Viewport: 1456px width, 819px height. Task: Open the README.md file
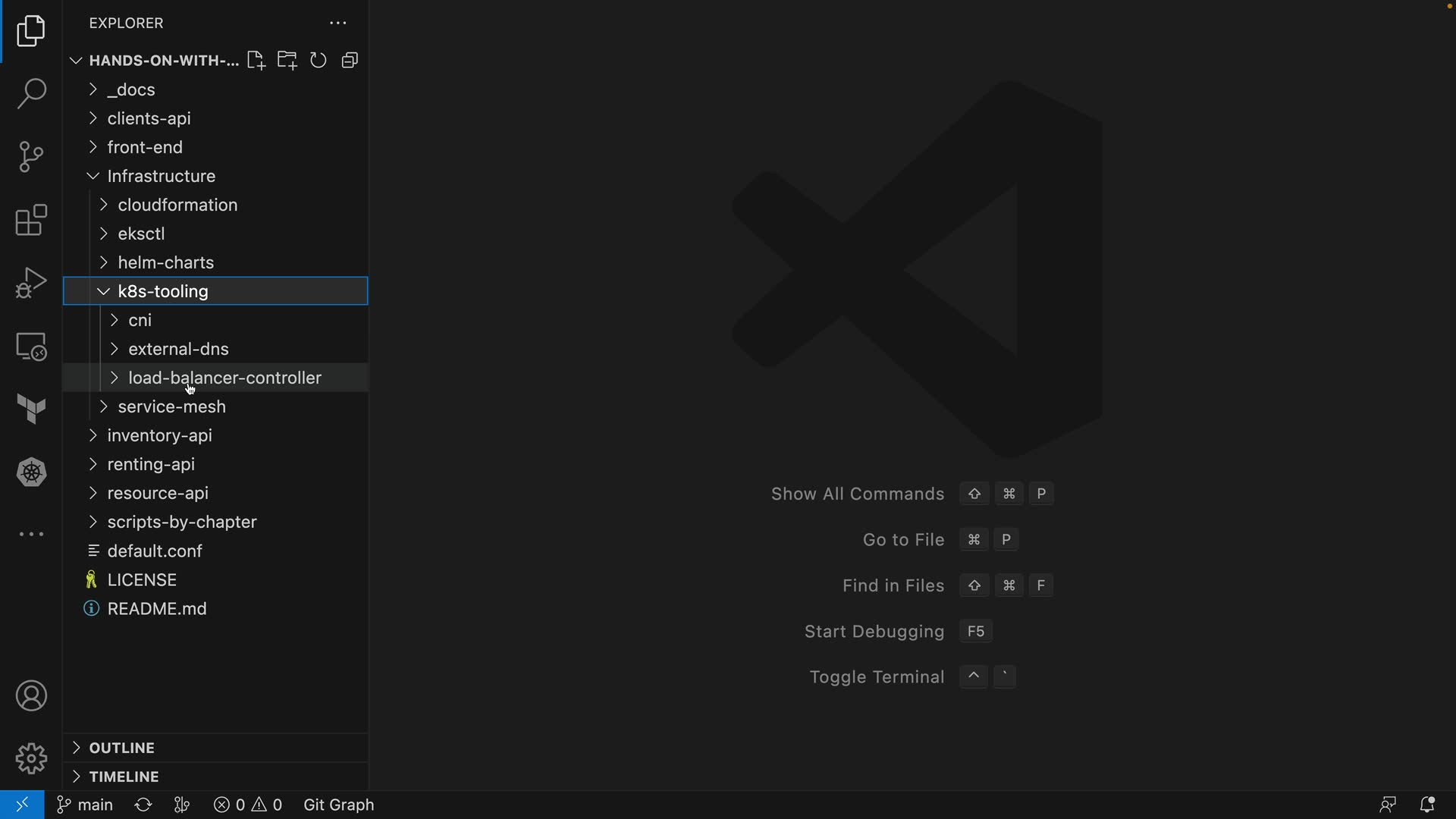pyautogui.click(x=157, y=609)
